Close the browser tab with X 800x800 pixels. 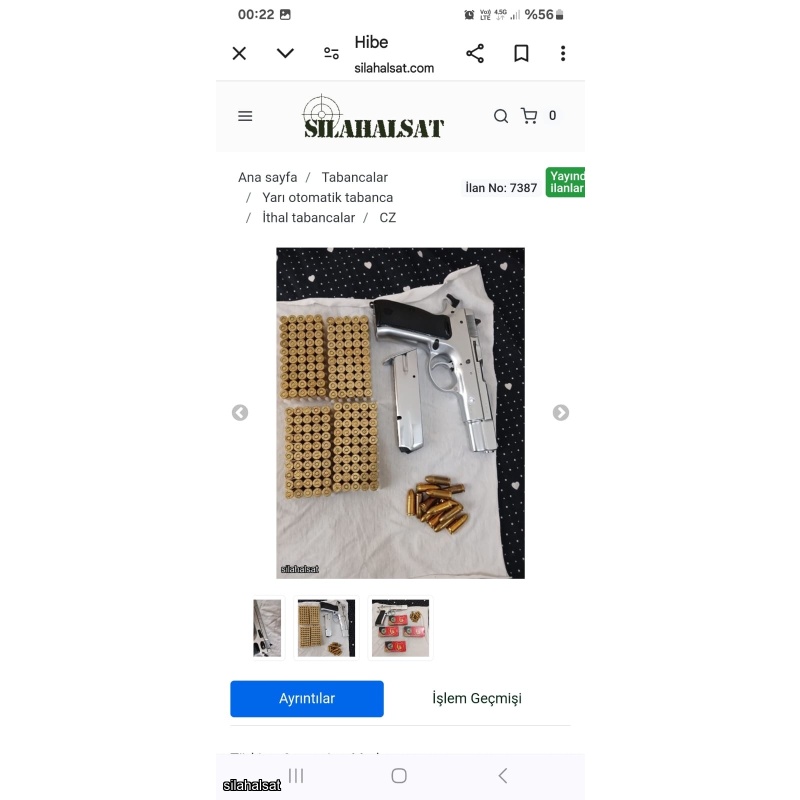tap(239, 54)
